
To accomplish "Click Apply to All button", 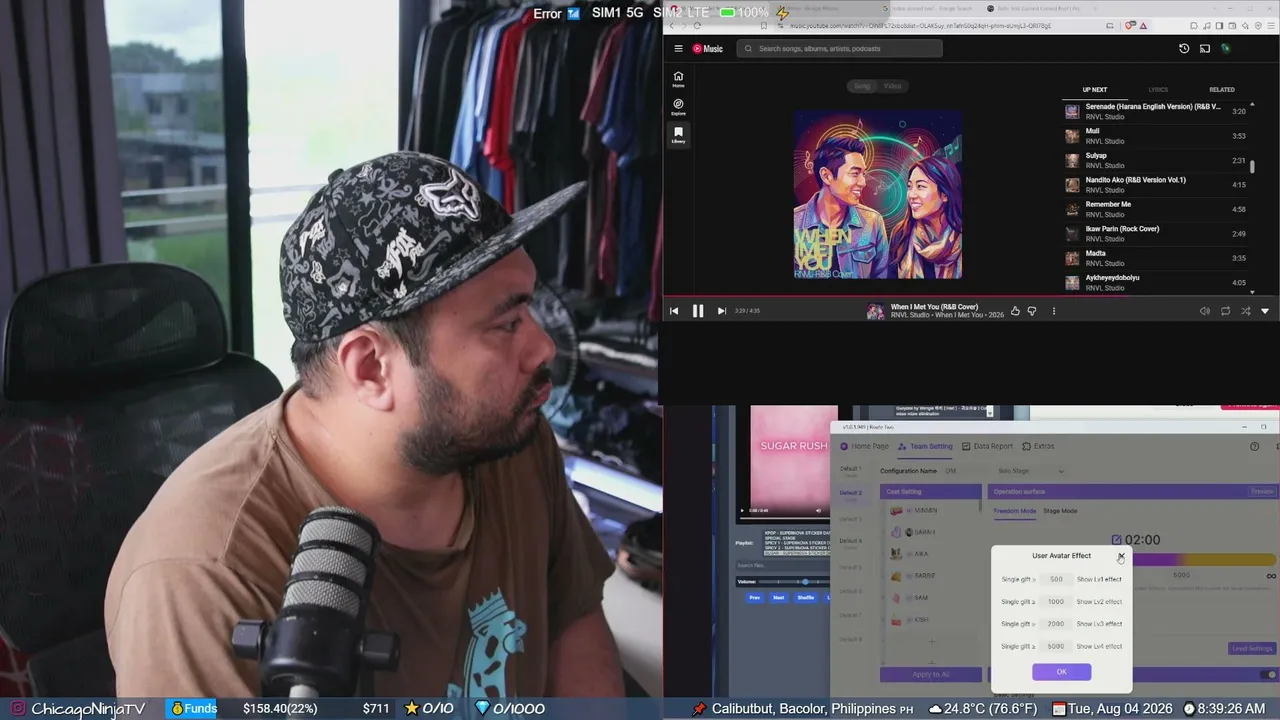I will [x=931, y=675].
